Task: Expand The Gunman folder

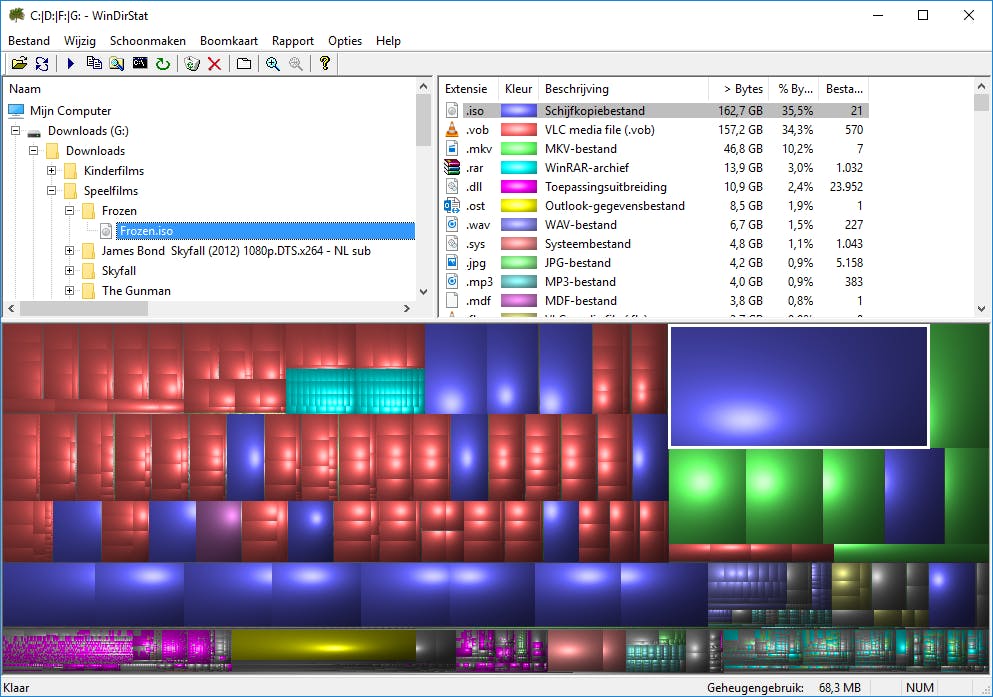Action: coord(70,291)
